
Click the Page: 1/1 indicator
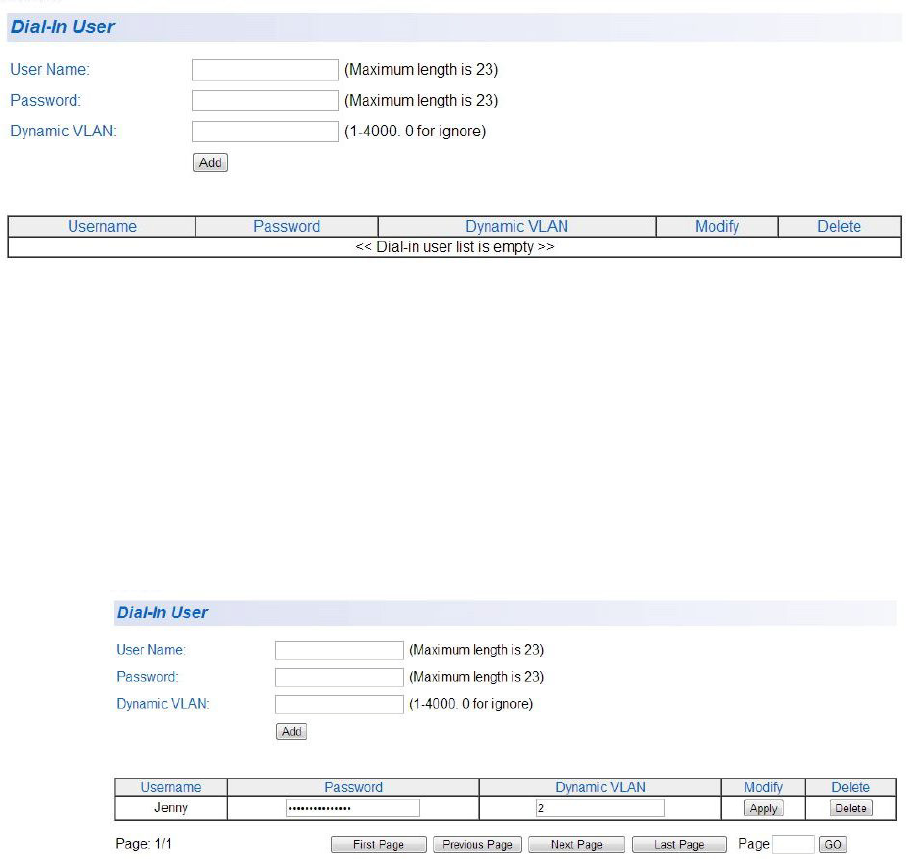[143, 844]
